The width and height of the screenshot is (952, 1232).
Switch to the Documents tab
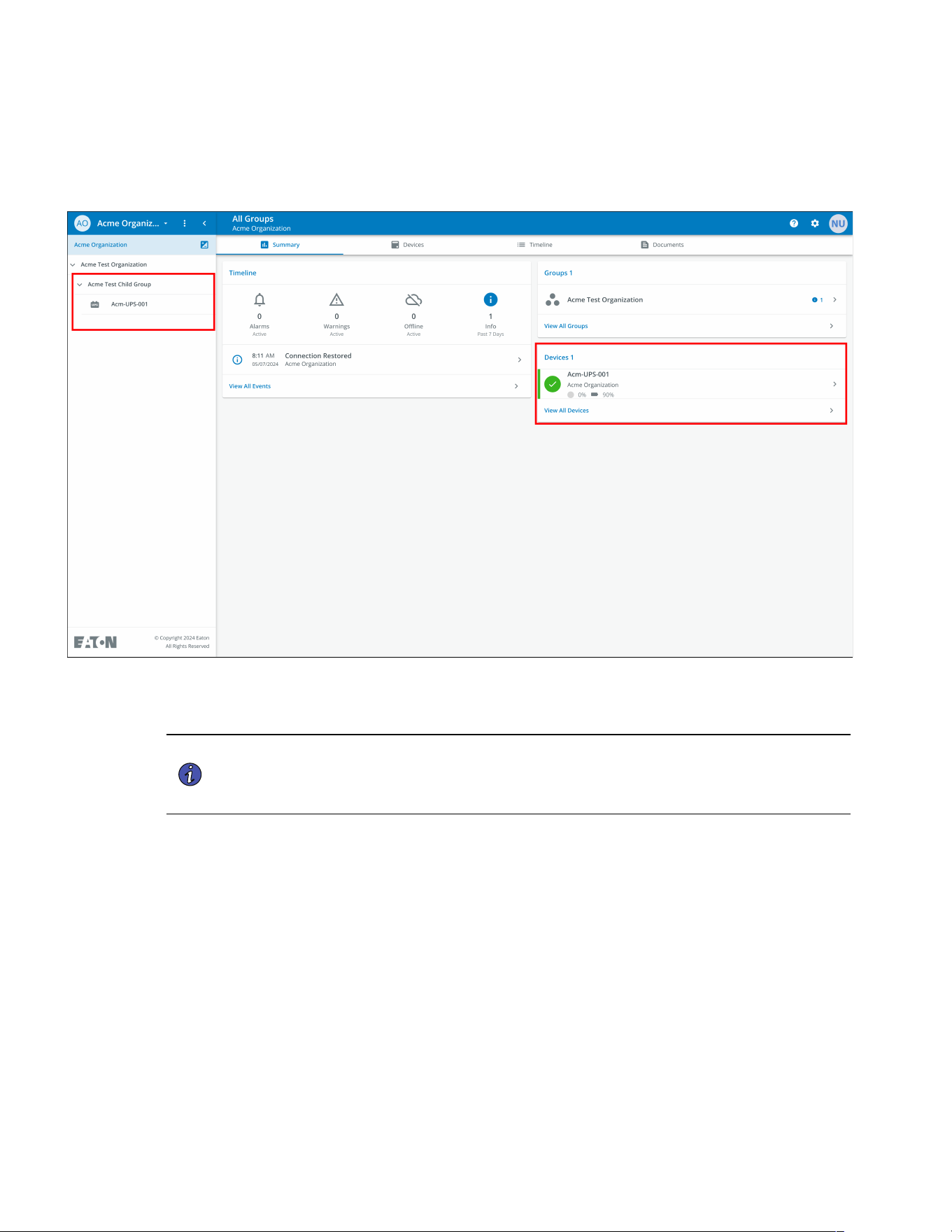point(662,245)
